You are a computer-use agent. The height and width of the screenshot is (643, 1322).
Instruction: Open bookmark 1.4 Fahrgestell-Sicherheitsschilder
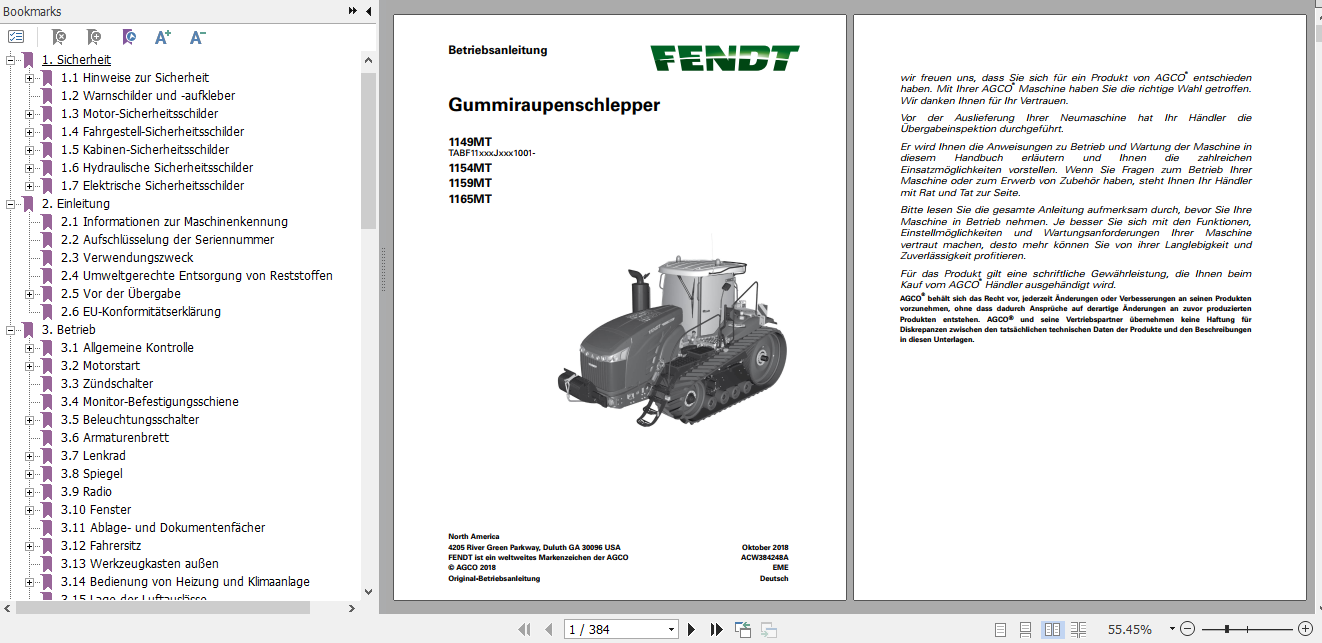tap(152, 131)
